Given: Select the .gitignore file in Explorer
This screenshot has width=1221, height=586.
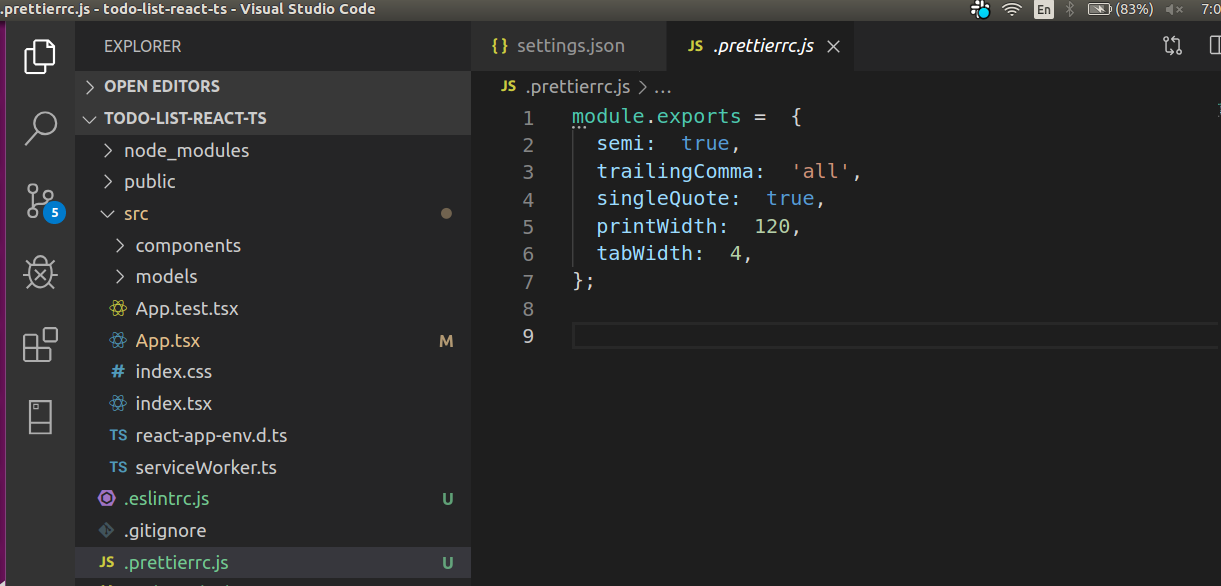Looking at the screenshot, I should [x=163, y=530].
